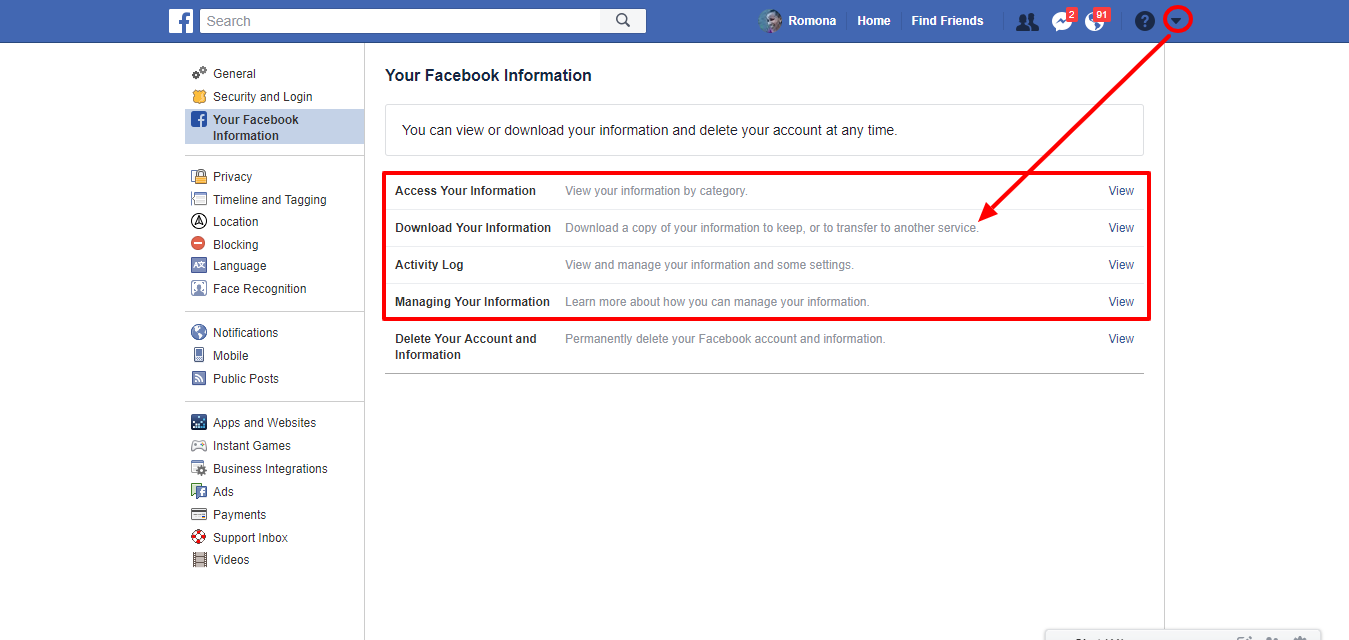The width and height of the screenshot is (1349, 640).
Task: Click the 'Your Facebook Information' page heading
Action: pos(488,76)
